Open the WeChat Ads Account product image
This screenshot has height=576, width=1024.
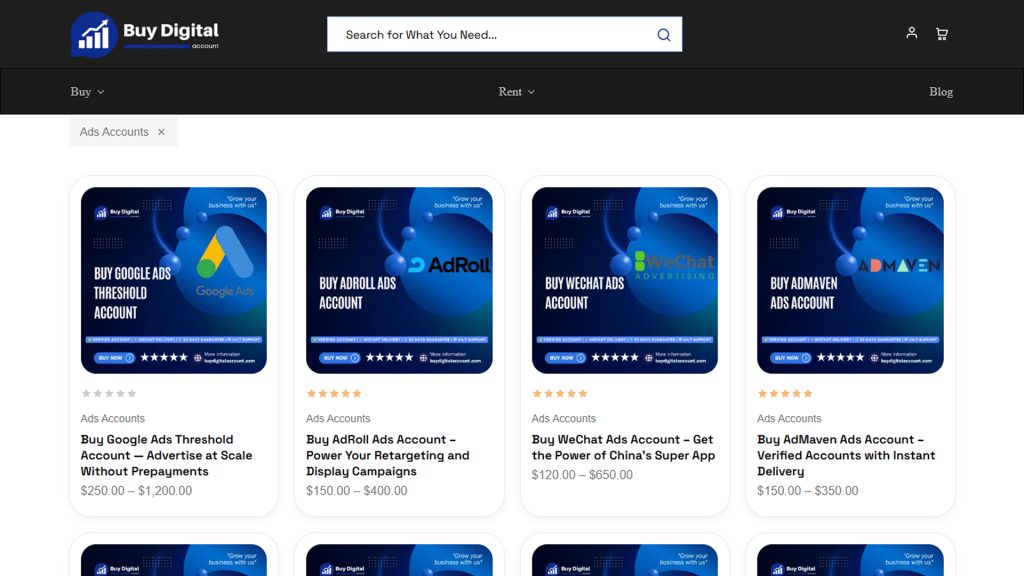coord(624,280)
